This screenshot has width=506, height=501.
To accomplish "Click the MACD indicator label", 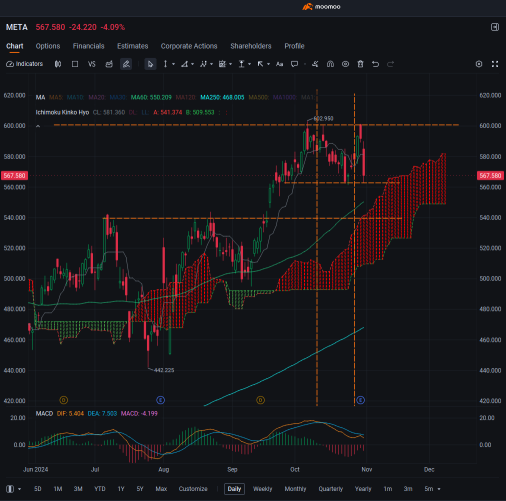I will pyautogui.click(x=44, y=413).
